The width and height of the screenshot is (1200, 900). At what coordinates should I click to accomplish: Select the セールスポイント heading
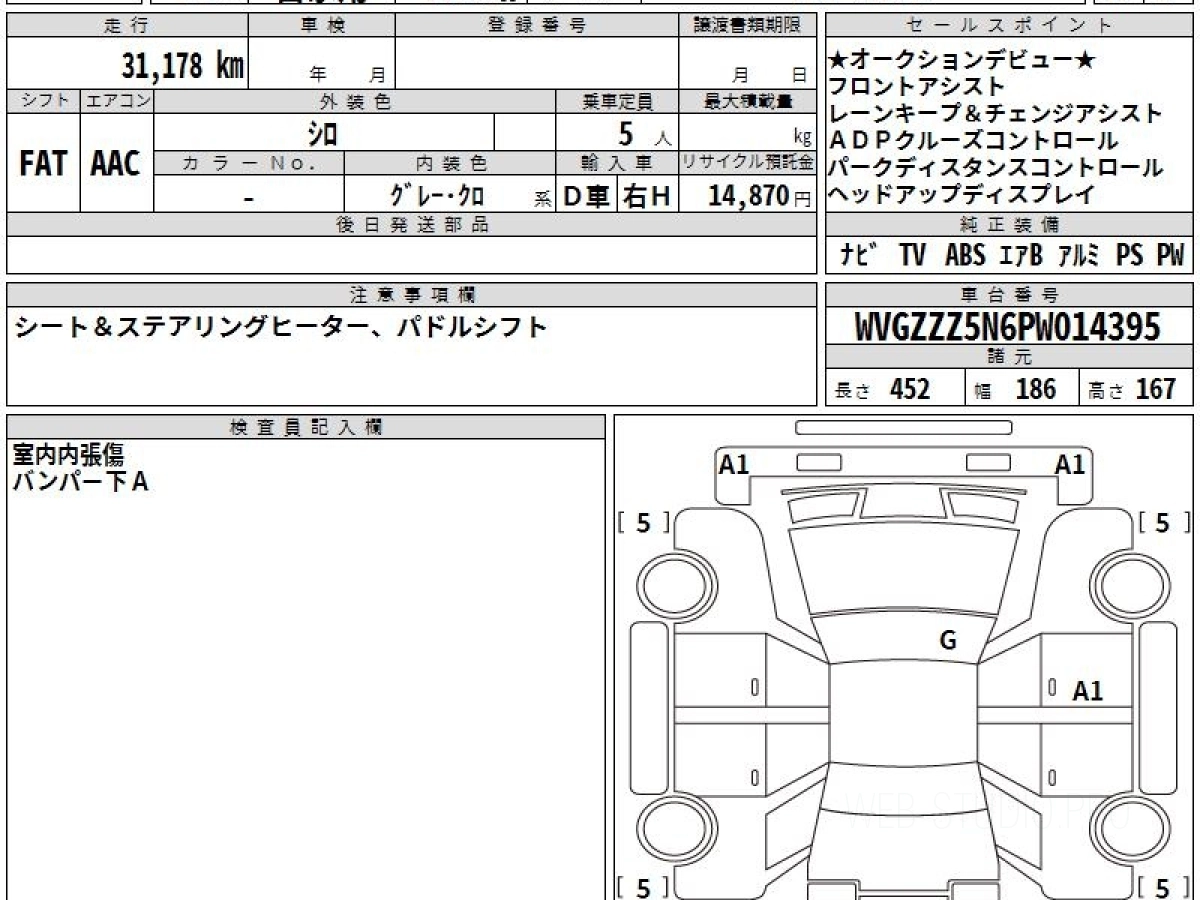coord(1010,27)
